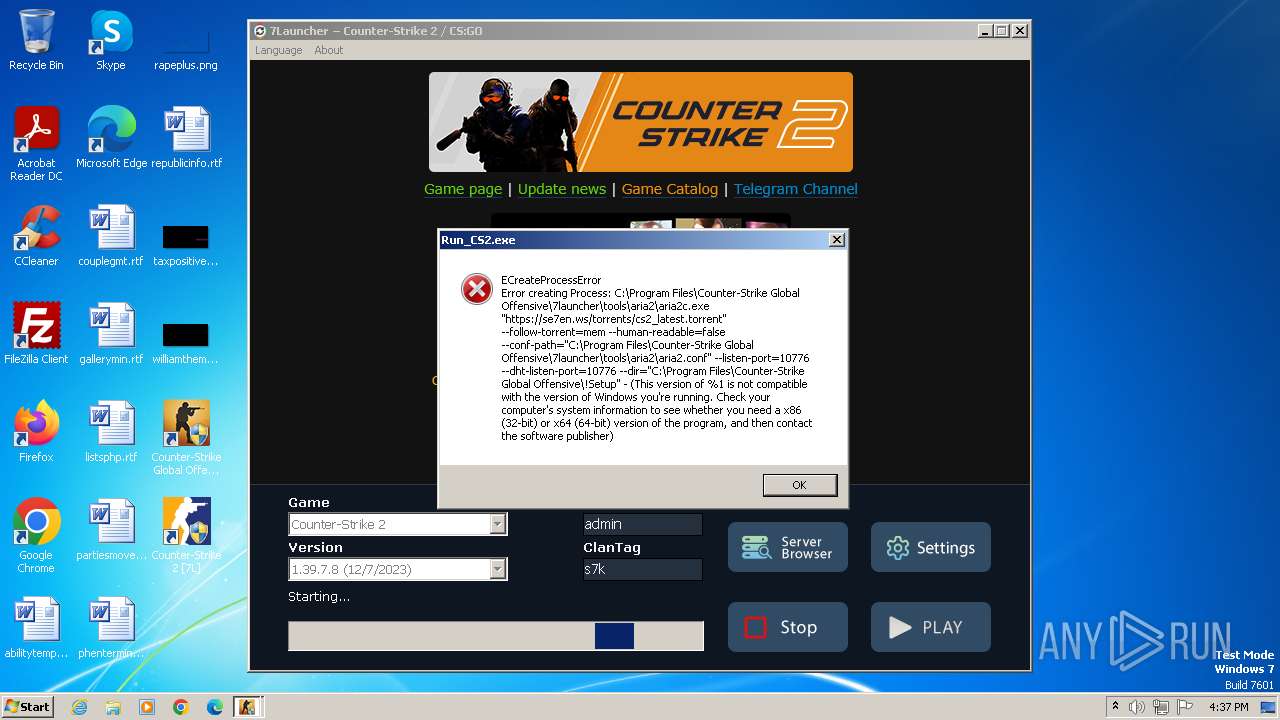Screen dimensions: 1280x720
Task: Open republicinfo.rtf document
Action: click(x=186, y=137)
